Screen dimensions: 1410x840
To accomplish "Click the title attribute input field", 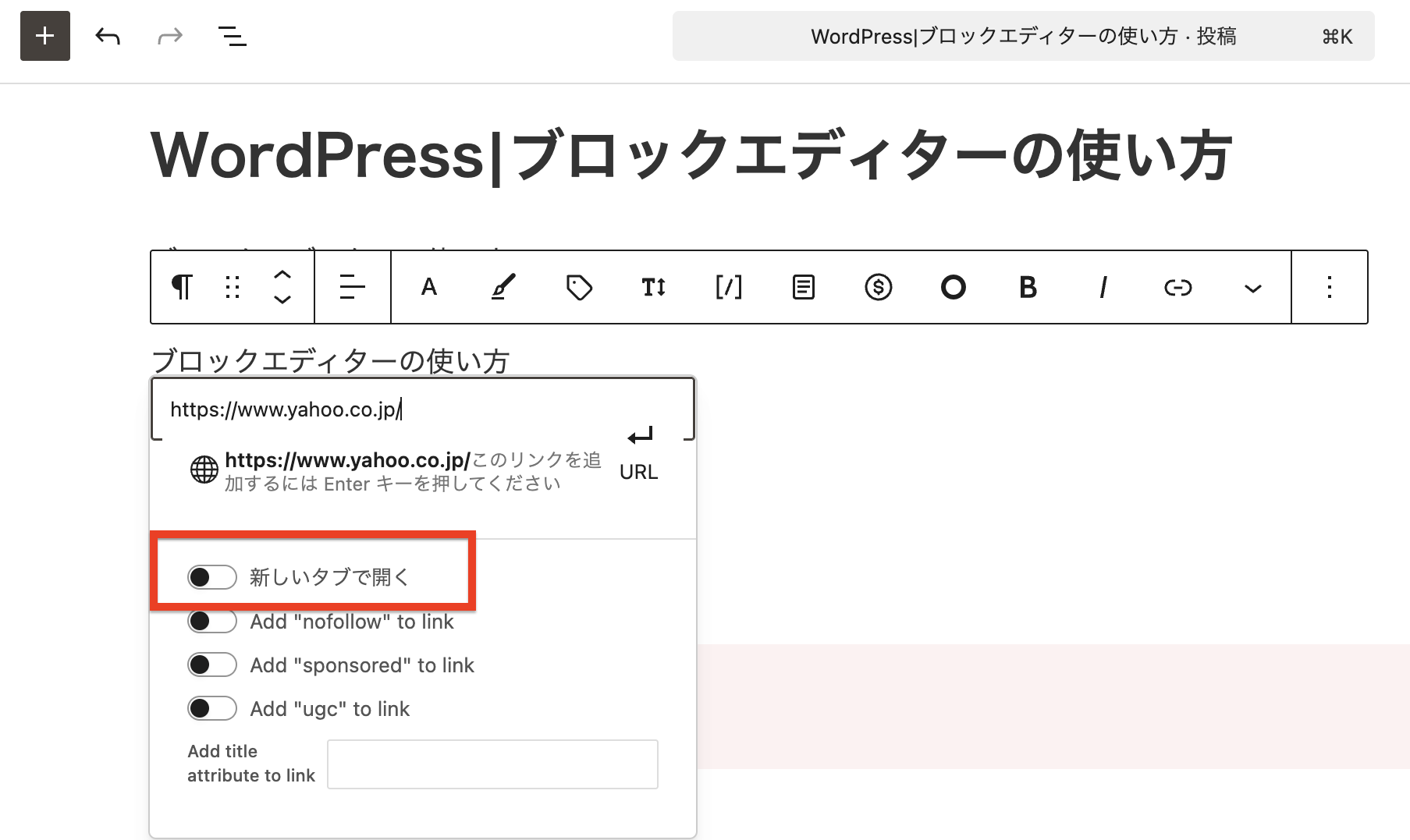I will point(492,764).
